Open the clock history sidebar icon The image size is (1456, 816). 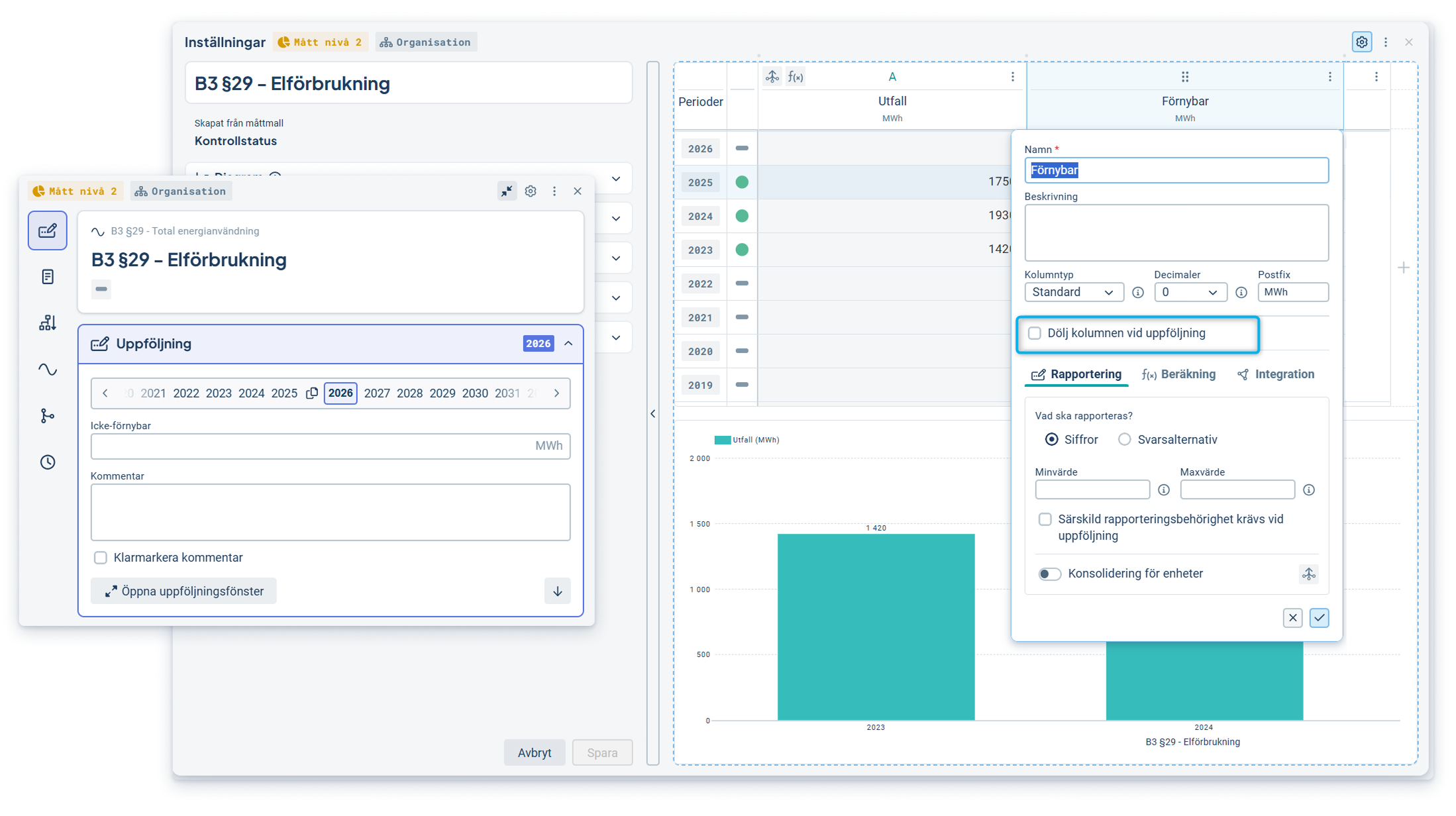click(x=48, y=462)
